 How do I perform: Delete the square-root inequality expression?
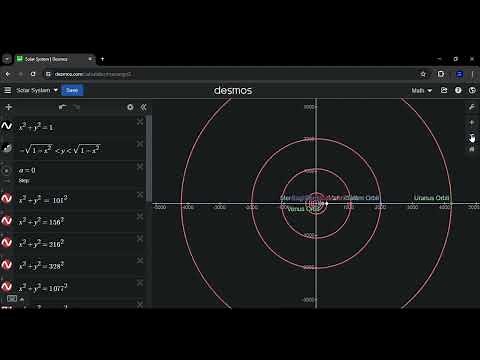(140, 144)
